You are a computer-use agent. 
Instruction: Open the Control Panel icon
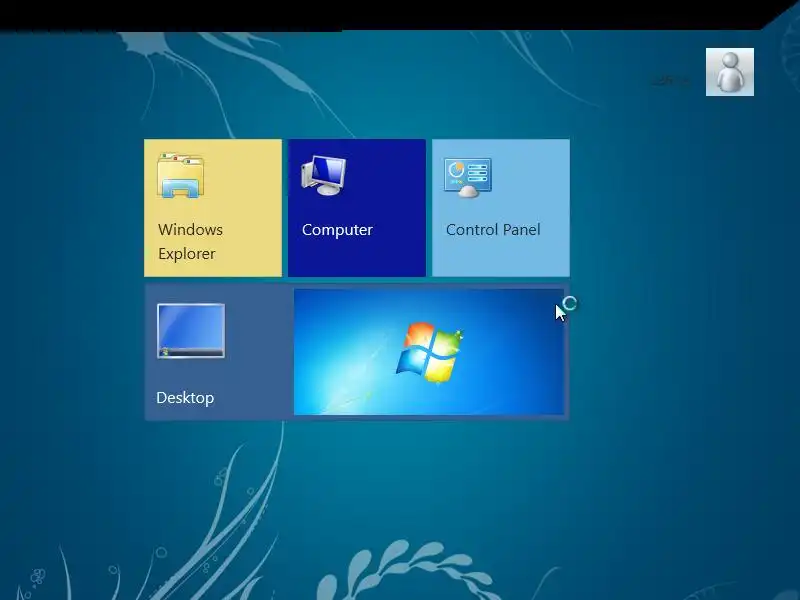pyautogui.click(x=467, y=177)
